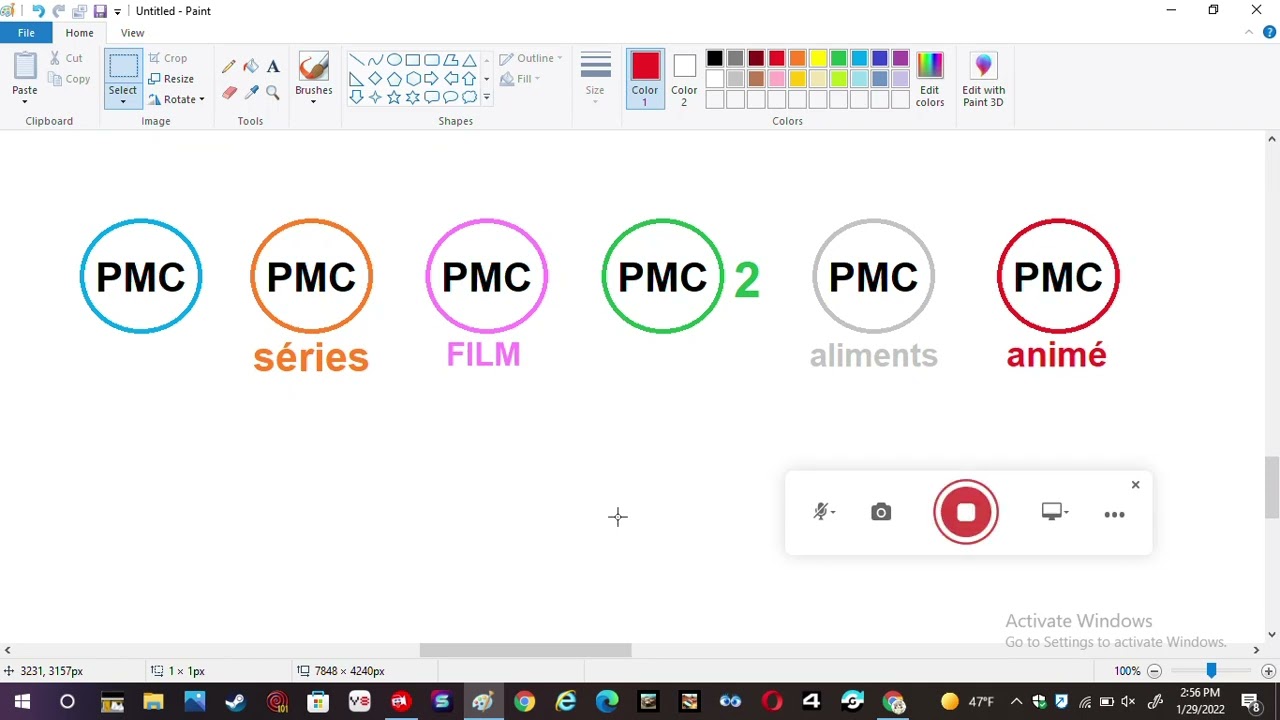
Task: Open the Select options dropdown arrow
Action: (123, 100)
